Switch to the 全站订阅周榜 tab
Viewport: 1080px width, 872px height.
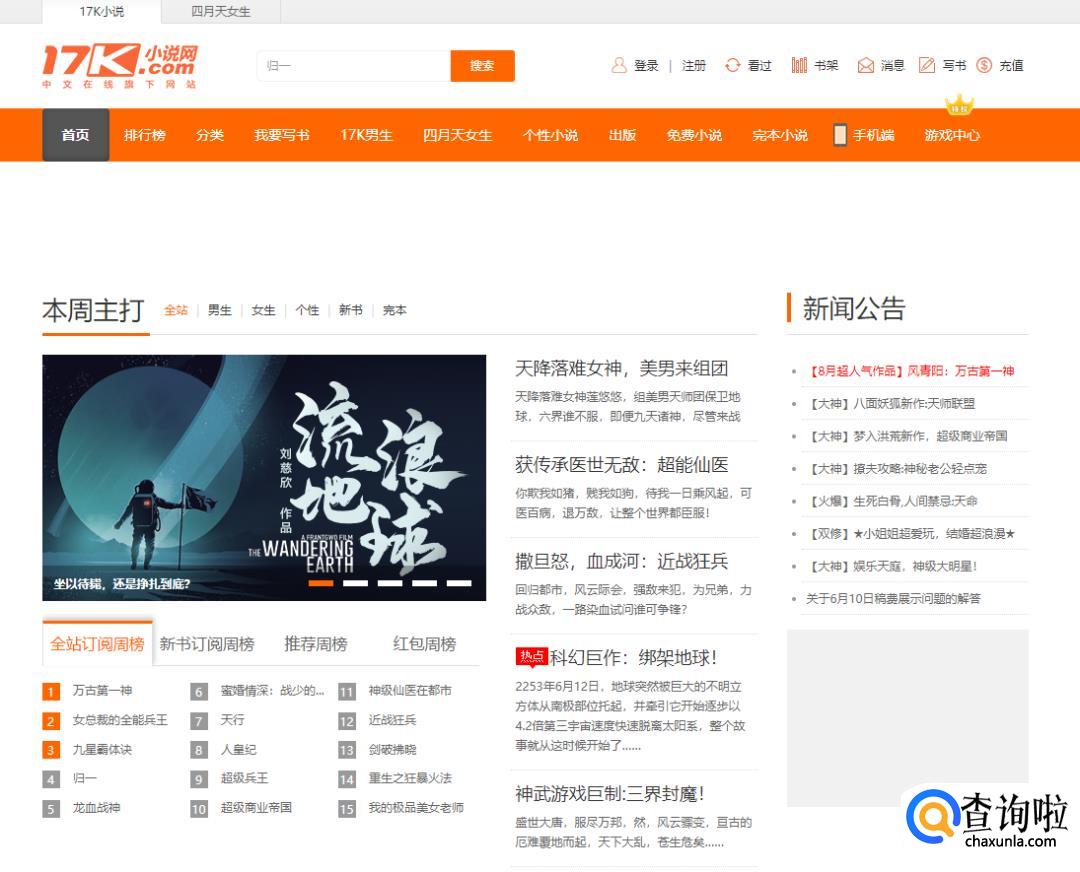pos(97,644)
